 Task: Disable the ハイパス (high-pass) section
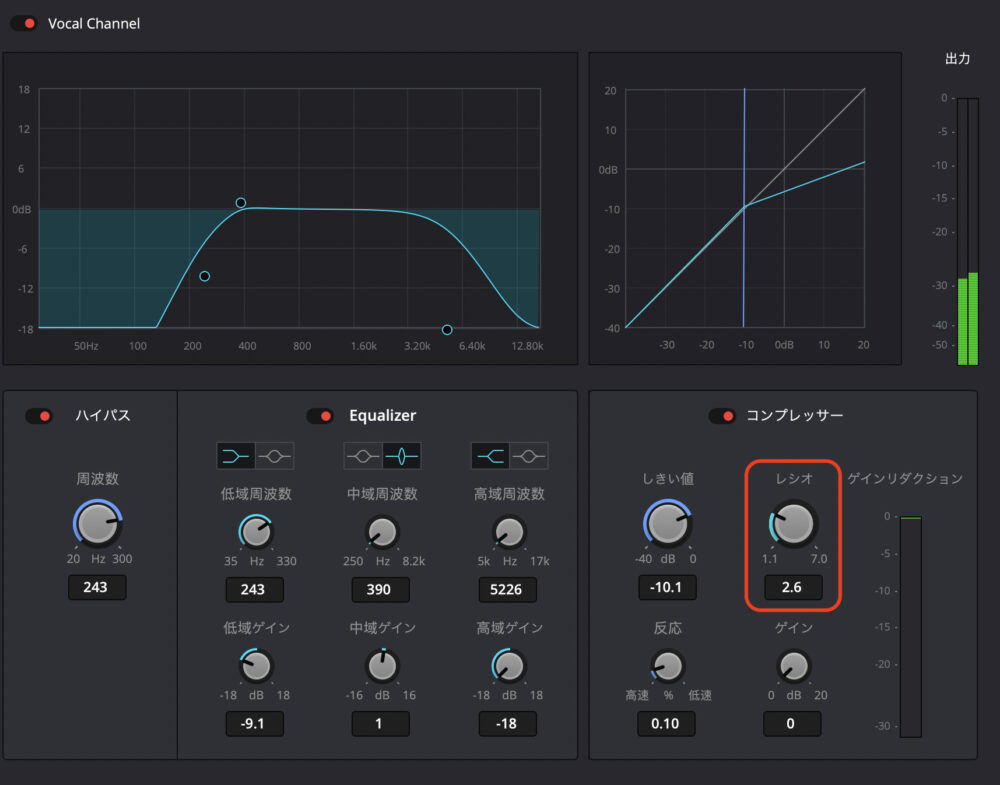coord(39,415)
